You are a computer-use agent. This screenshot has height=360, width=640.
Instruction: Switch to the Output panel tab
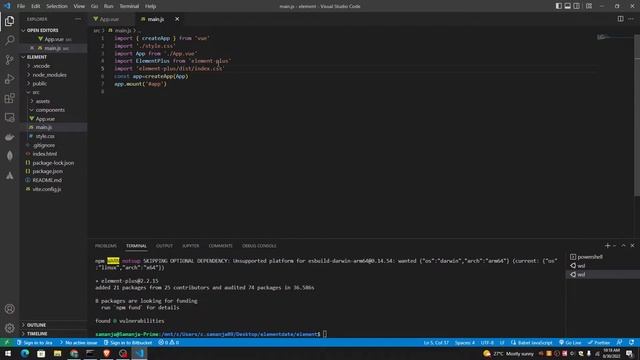[x=164, y=246]
